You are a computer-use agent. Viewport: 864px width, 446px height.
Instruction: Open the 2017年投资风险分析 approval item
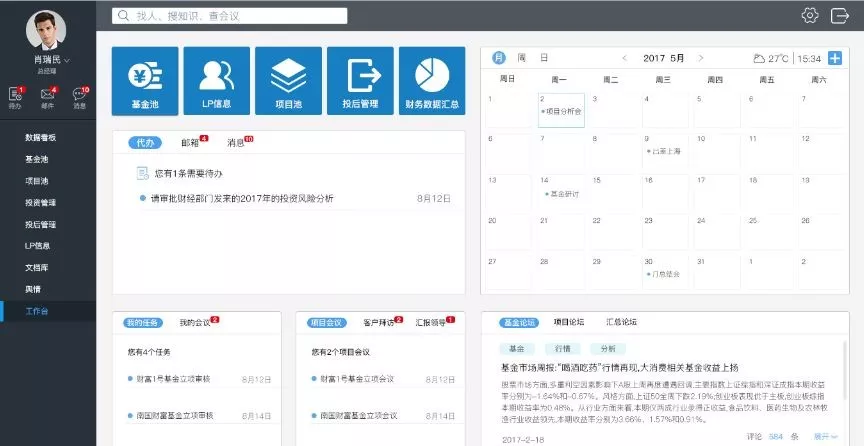pyautogui.click(x=242, y=198)
